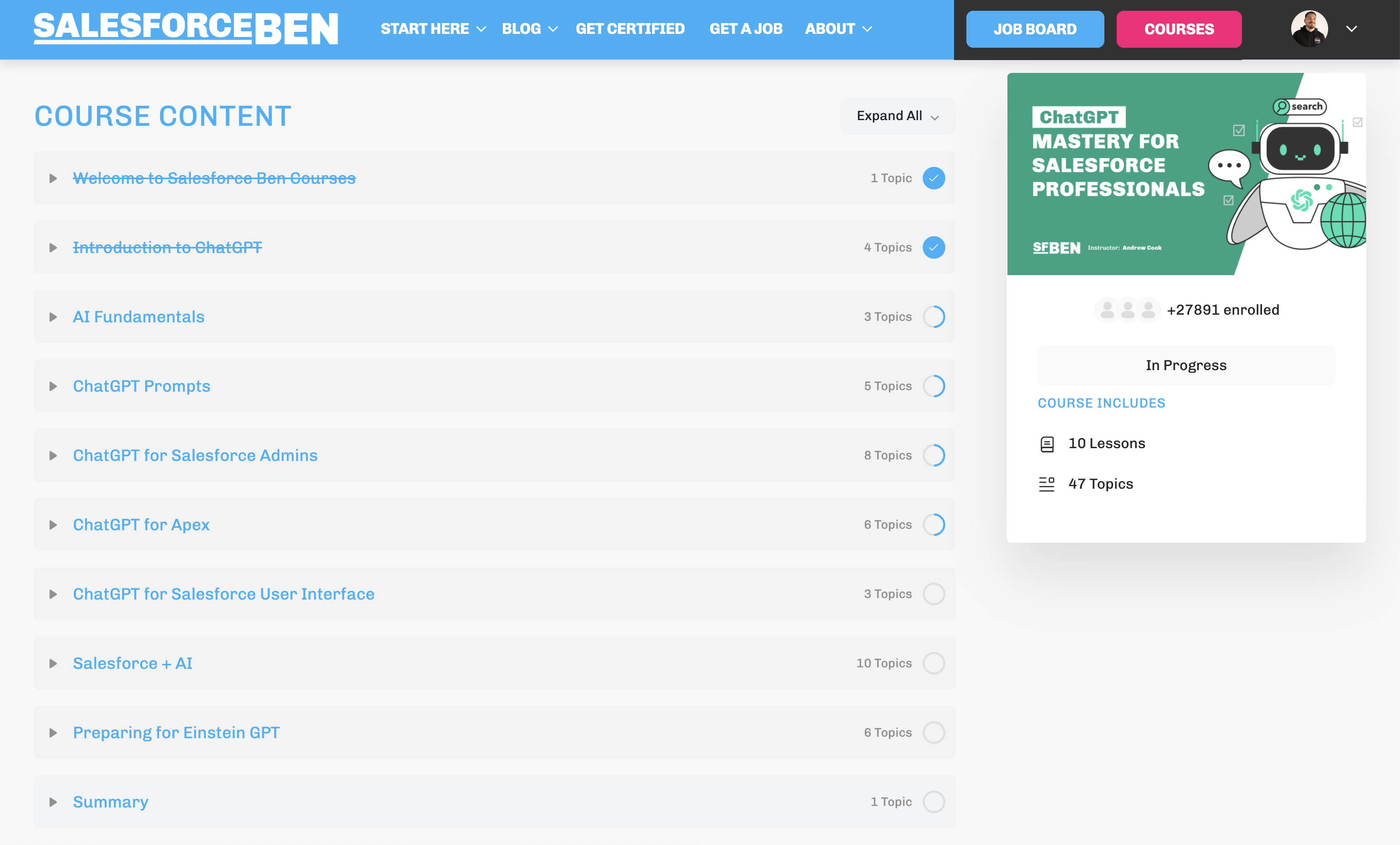Click the lessons book icon
The height and width of the screenshot is (845, 1400).
pos(1046,444)
